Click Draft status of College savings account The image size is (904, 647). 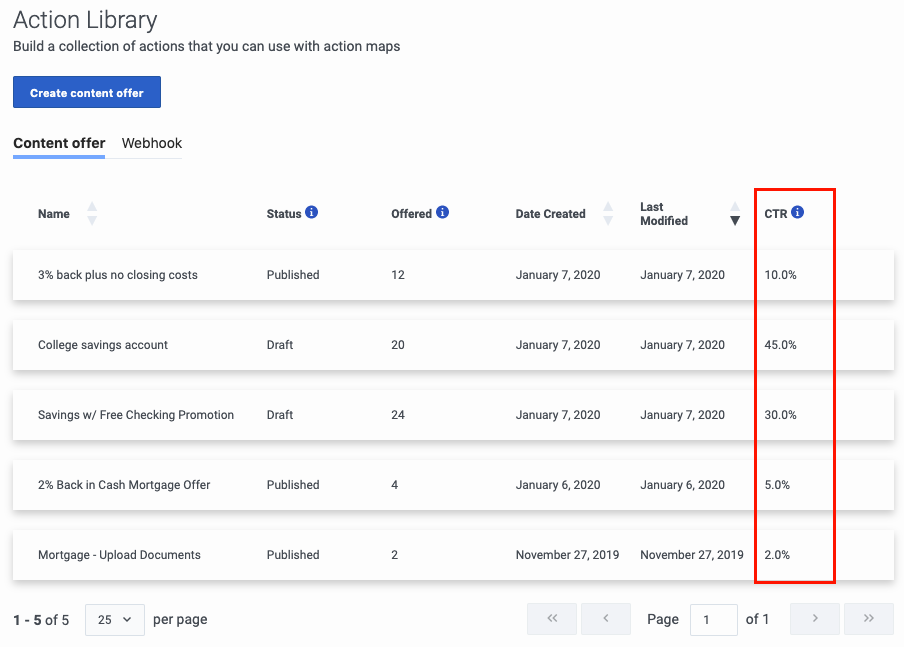point(280,345)
